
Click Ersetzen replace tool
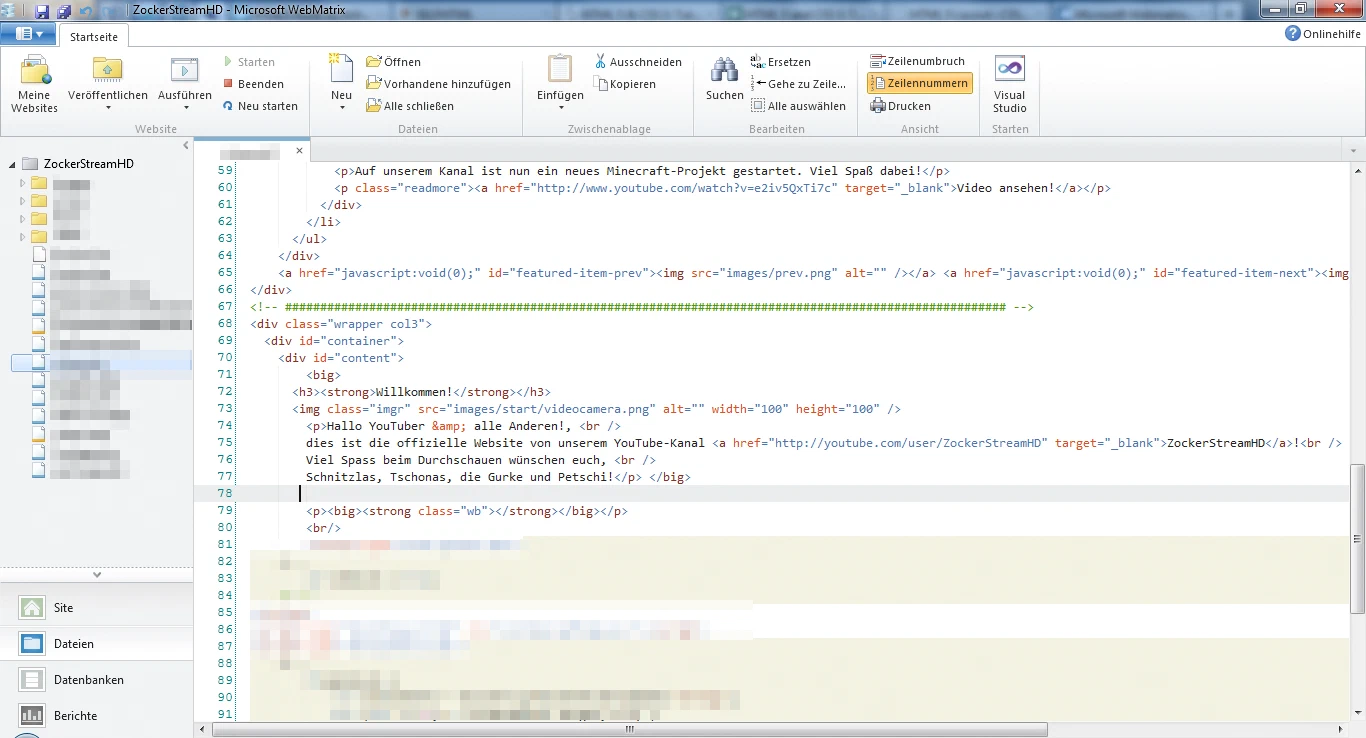pos(781,62)
